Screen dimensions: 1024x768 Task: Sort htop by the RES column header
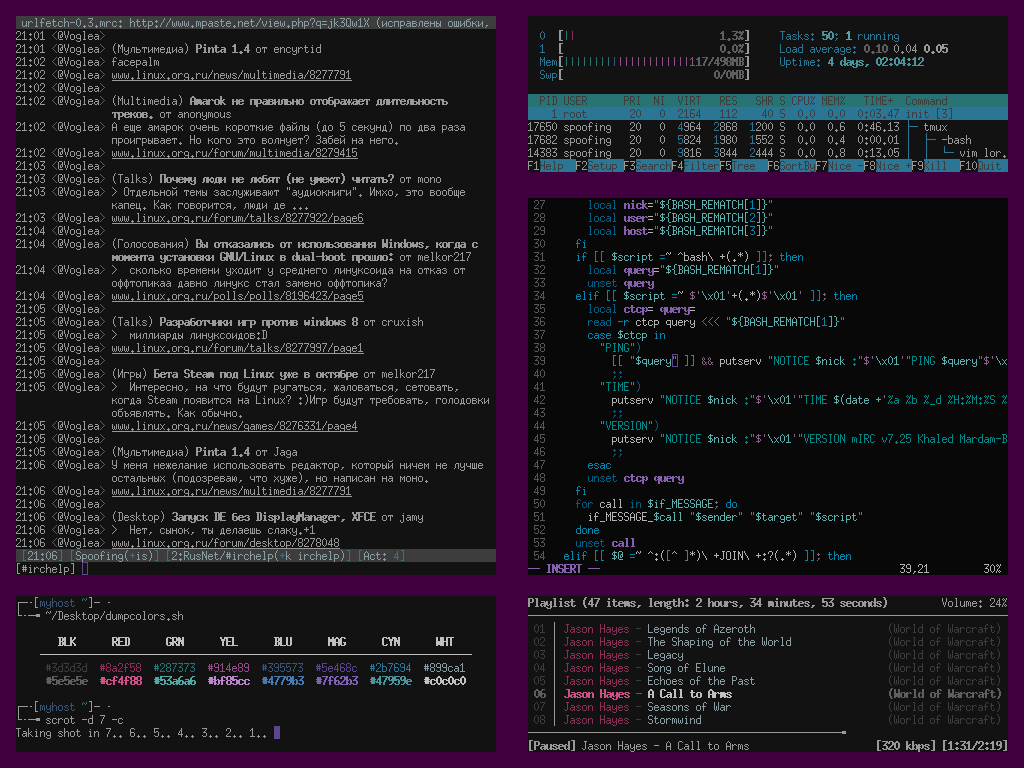[728, 101]
